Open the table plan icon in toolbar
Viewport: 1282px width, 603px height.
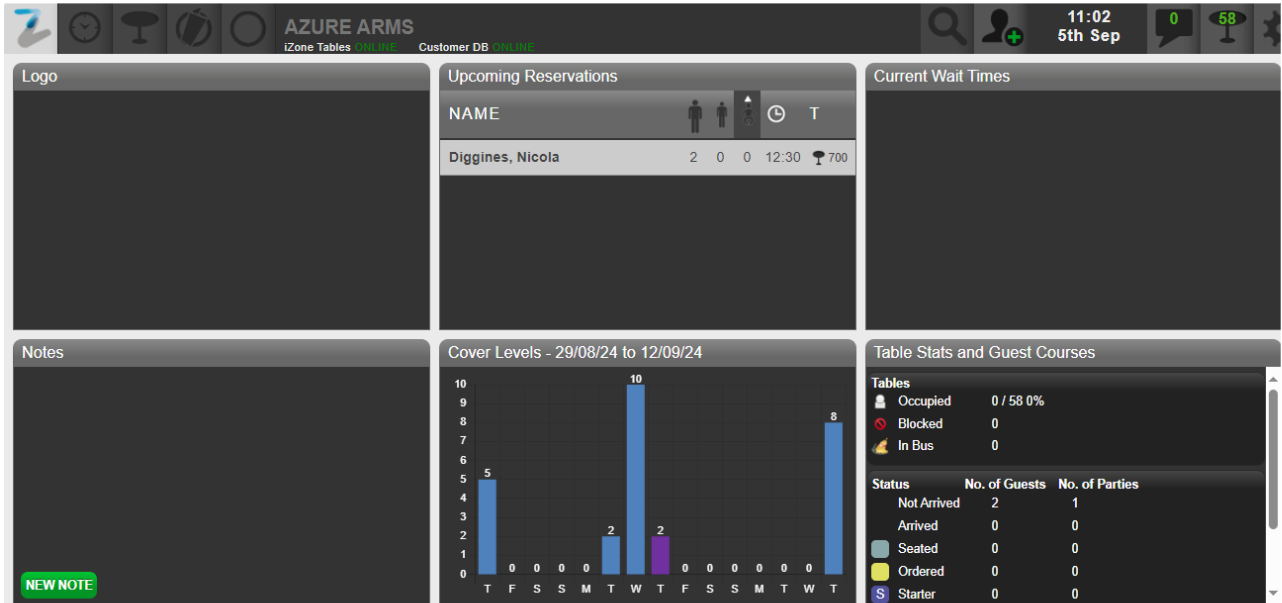(139, 28)
